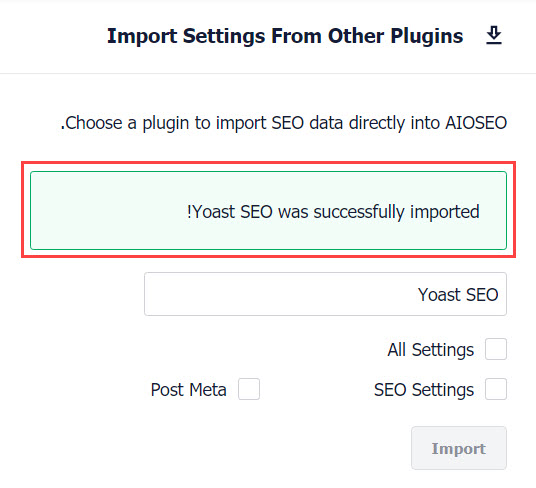Click the Import Settings From Other Plugins heading
Viewport: 536px width, 488px height.
pos(285,36)
